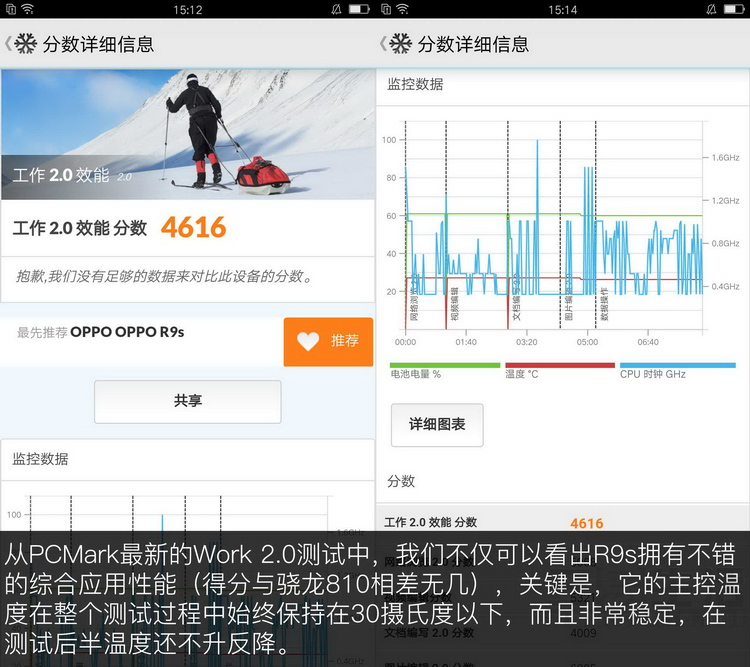The width and height of the screenshot is (750, 667).
Task: Tap the 00:00 time label on chart
Action: click(x=405, y=342)
